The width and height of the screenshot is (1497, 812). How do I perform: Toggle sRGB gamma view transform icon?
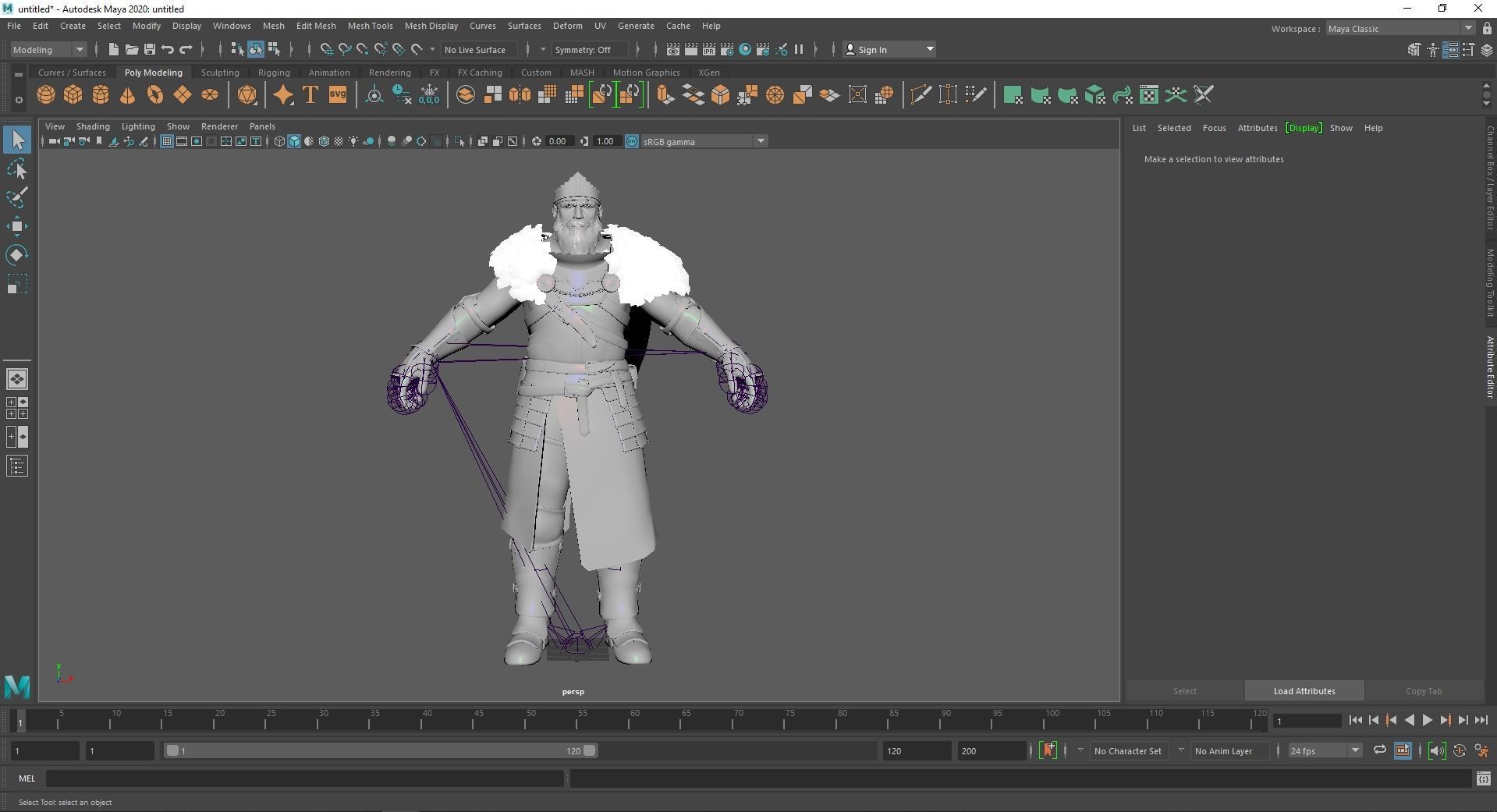click(x=632, y=141)
